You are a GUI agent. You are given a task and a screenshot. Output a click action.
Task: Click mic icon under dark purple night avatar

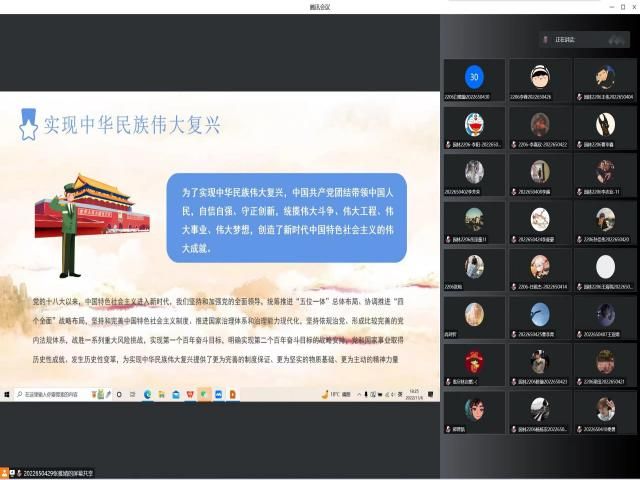579,334
